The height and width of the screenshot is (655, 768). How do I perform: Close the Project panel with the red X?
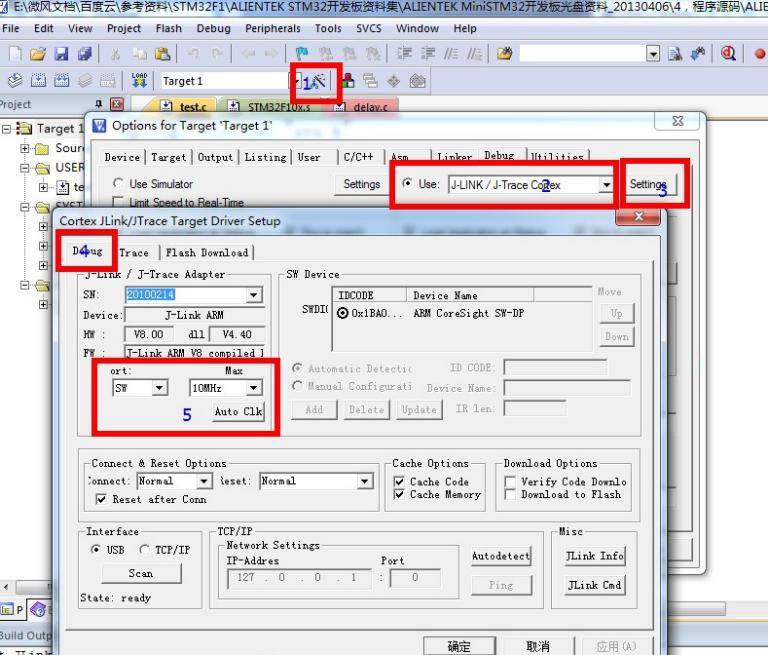click(x=117, y=104)
